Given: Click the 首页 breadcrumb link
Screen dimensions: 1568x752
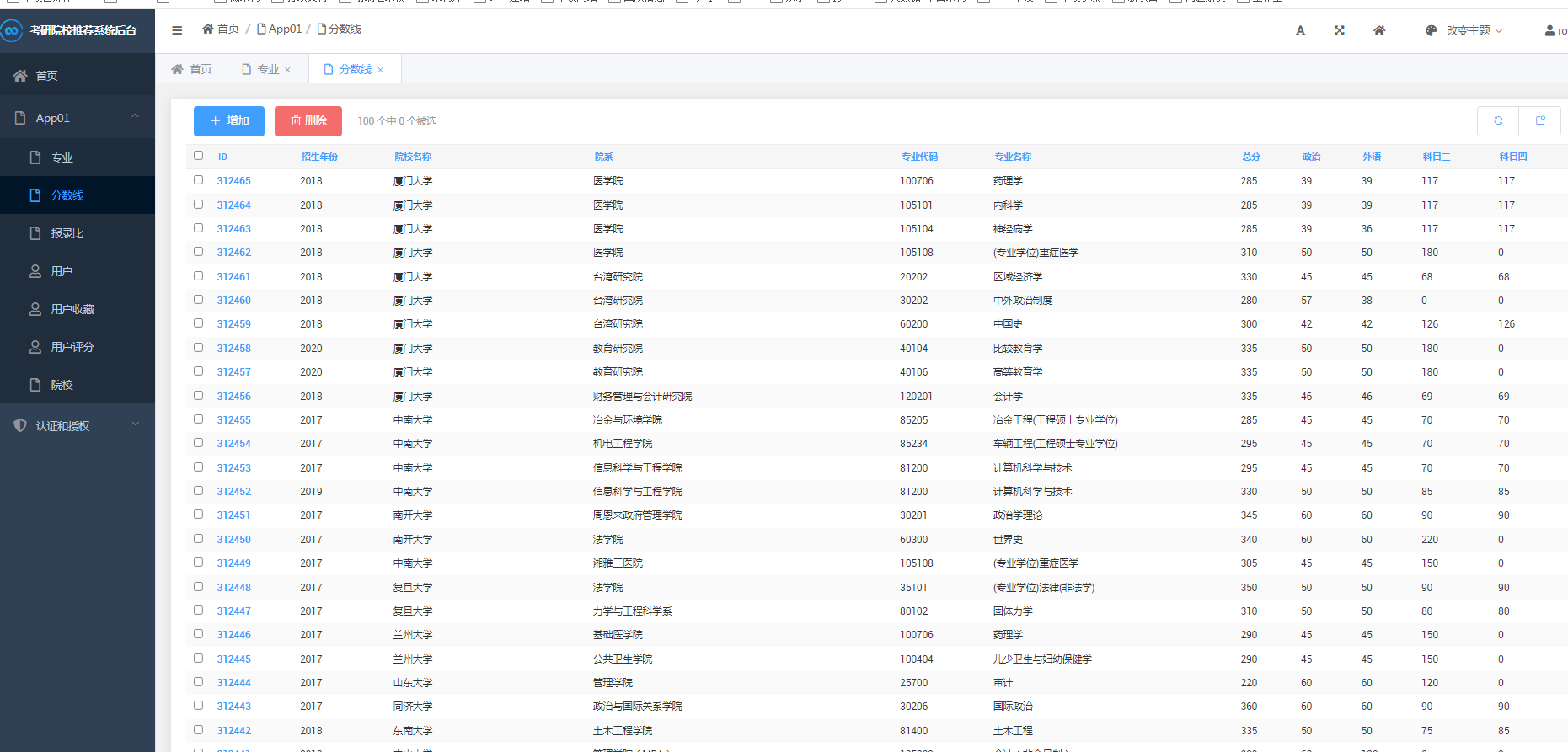Looking at the screenshot, I should pyautogui.click(x=221, y=29).
